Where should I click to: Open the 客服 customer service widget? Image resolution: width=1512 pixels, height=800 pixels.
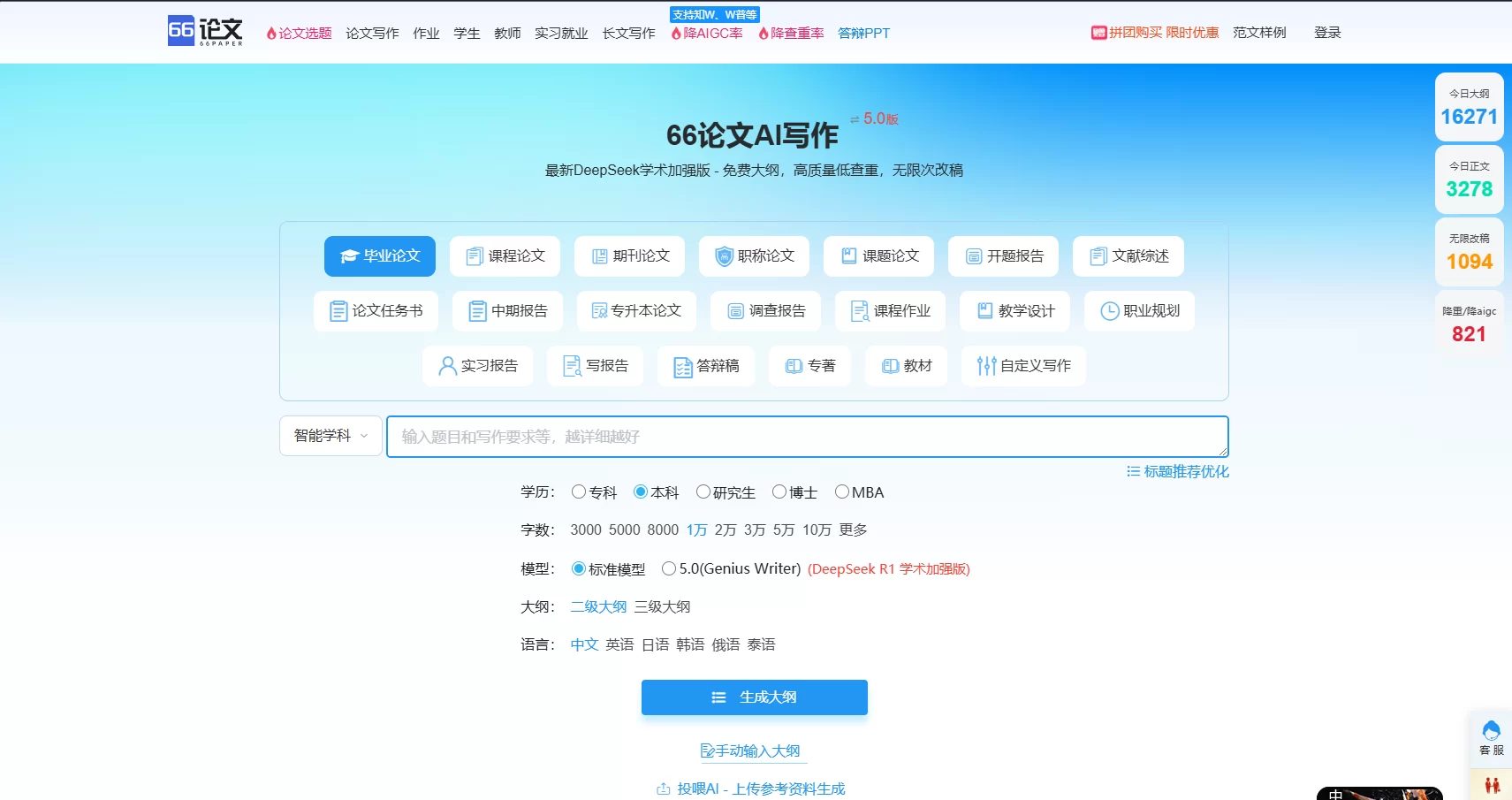point(1491,737)
